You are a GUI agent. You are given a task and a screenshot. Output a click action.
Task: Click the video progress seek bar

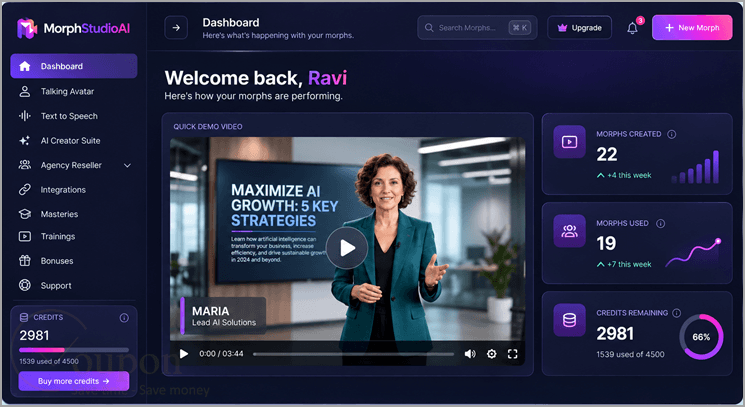pos(353,354)
